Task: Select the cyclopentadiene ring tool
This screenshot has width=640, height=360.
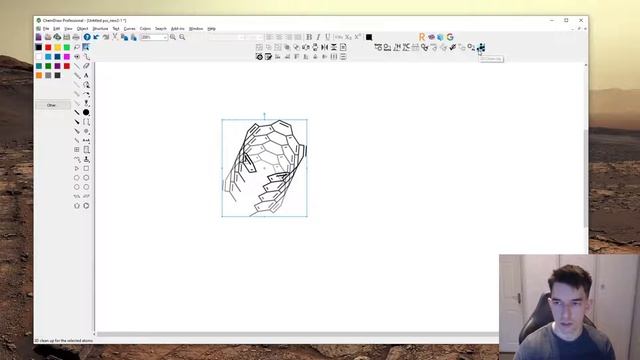Action: coord(77,206)
